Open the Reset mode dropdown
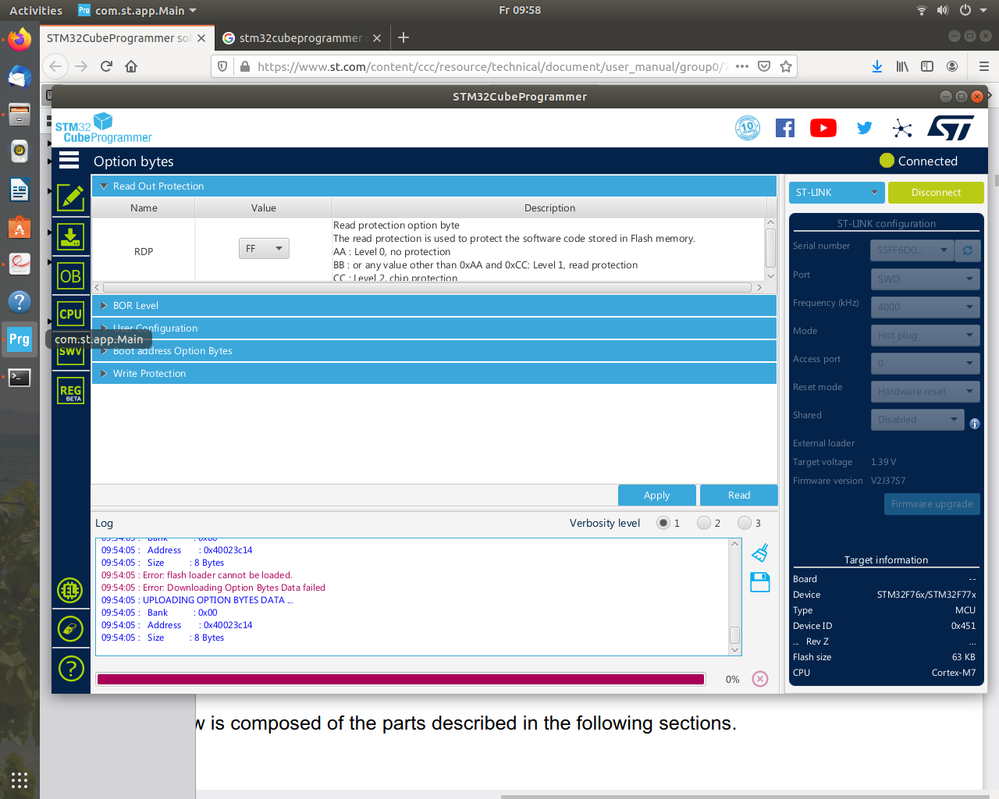 [925, 391]
